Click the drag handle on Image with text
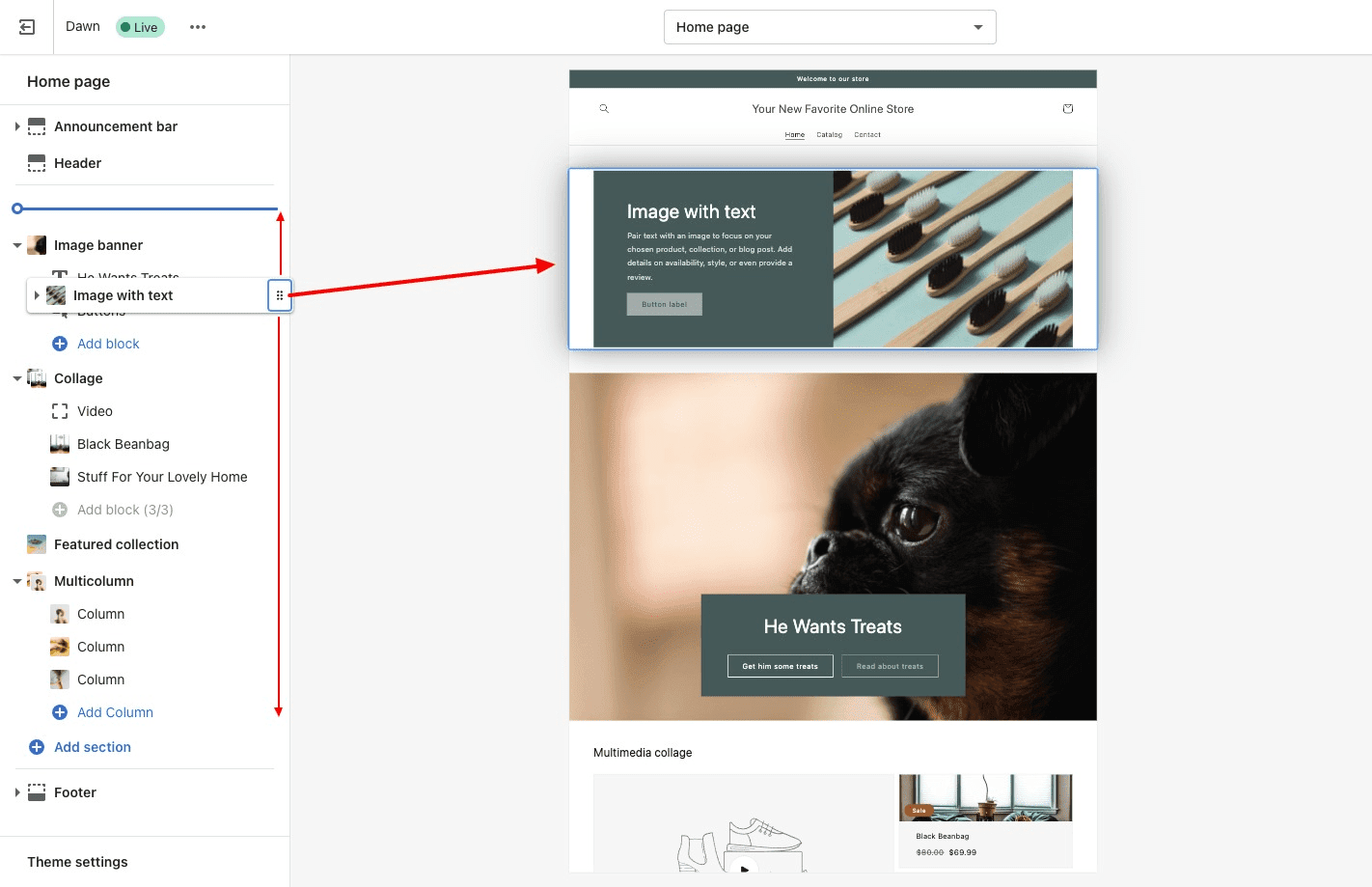The width and height of the screenshot is (1372, 887). pos(279,295)
